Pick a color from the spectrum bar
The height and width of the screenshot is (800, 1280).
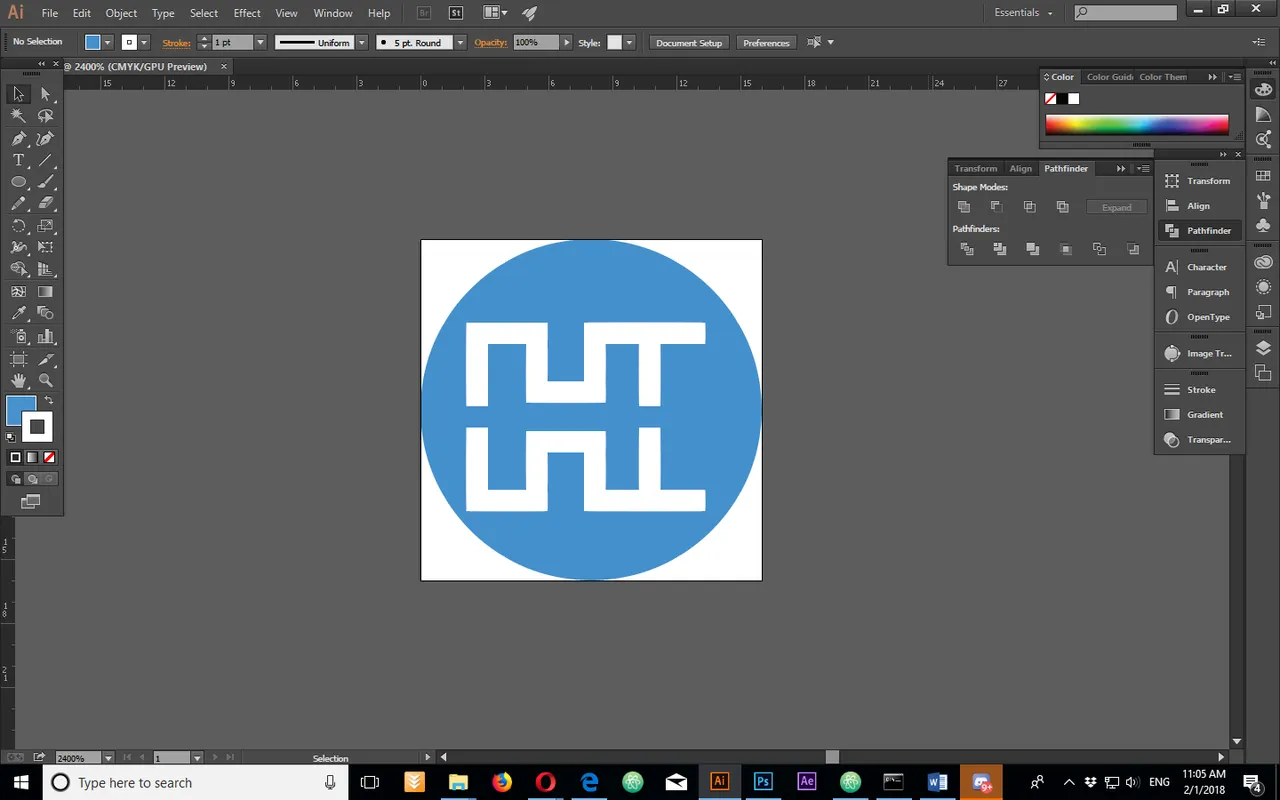click(1137, 125)
